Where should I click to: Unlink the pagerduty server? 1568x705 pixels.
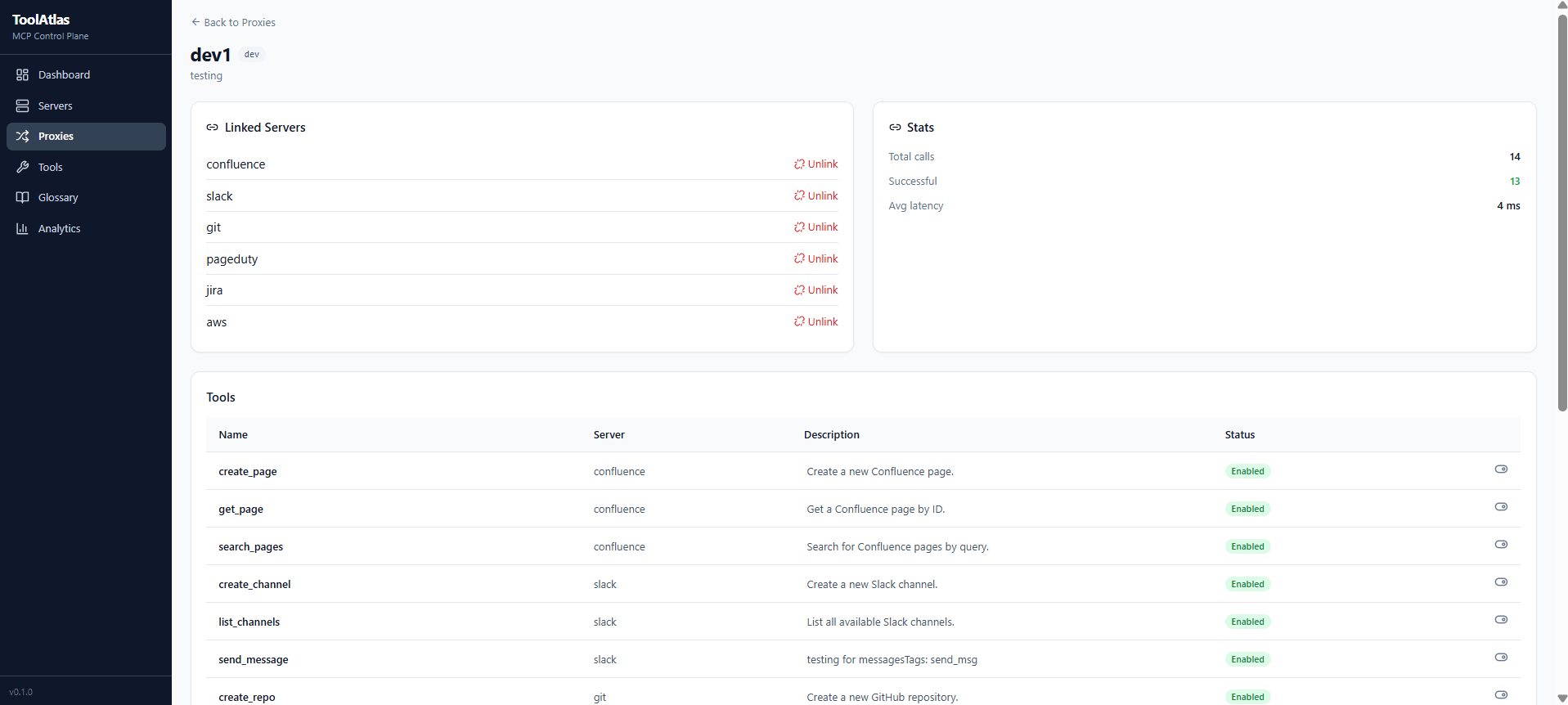click(x=815, y=258)
